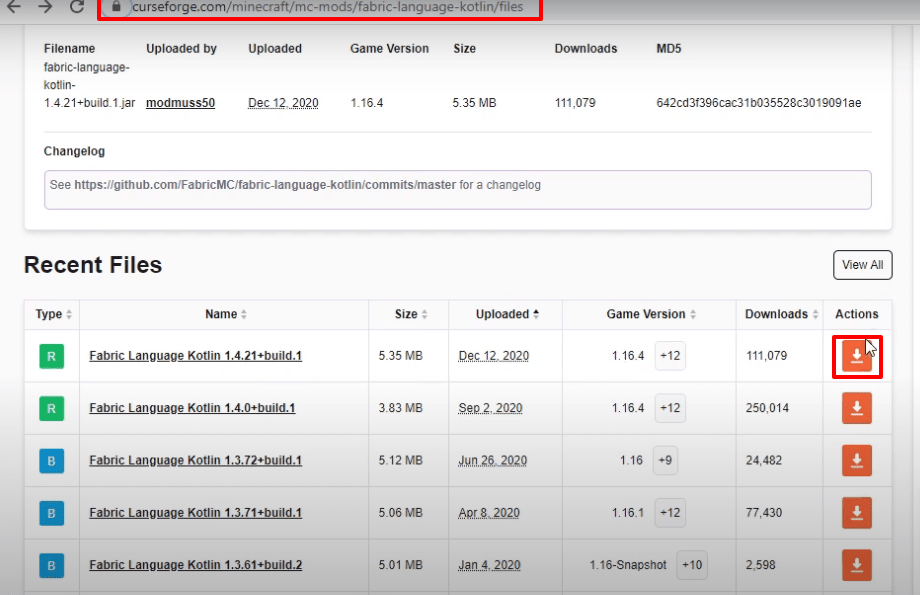920x595 pixels.
Task: Expand +12 game versions for 1.4.21+build.1
Action: click(670, 356)
